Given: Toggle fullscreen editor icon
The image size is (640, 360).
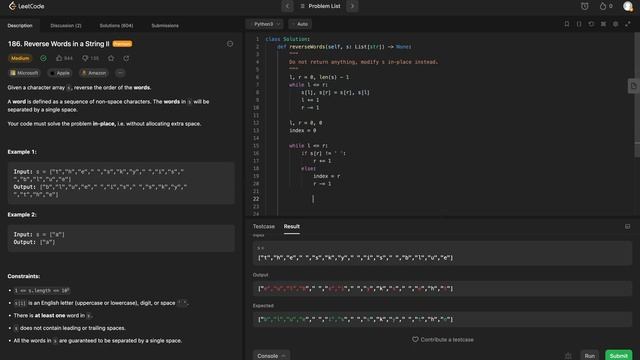Looking at the screenshot, I should [628, 24].
